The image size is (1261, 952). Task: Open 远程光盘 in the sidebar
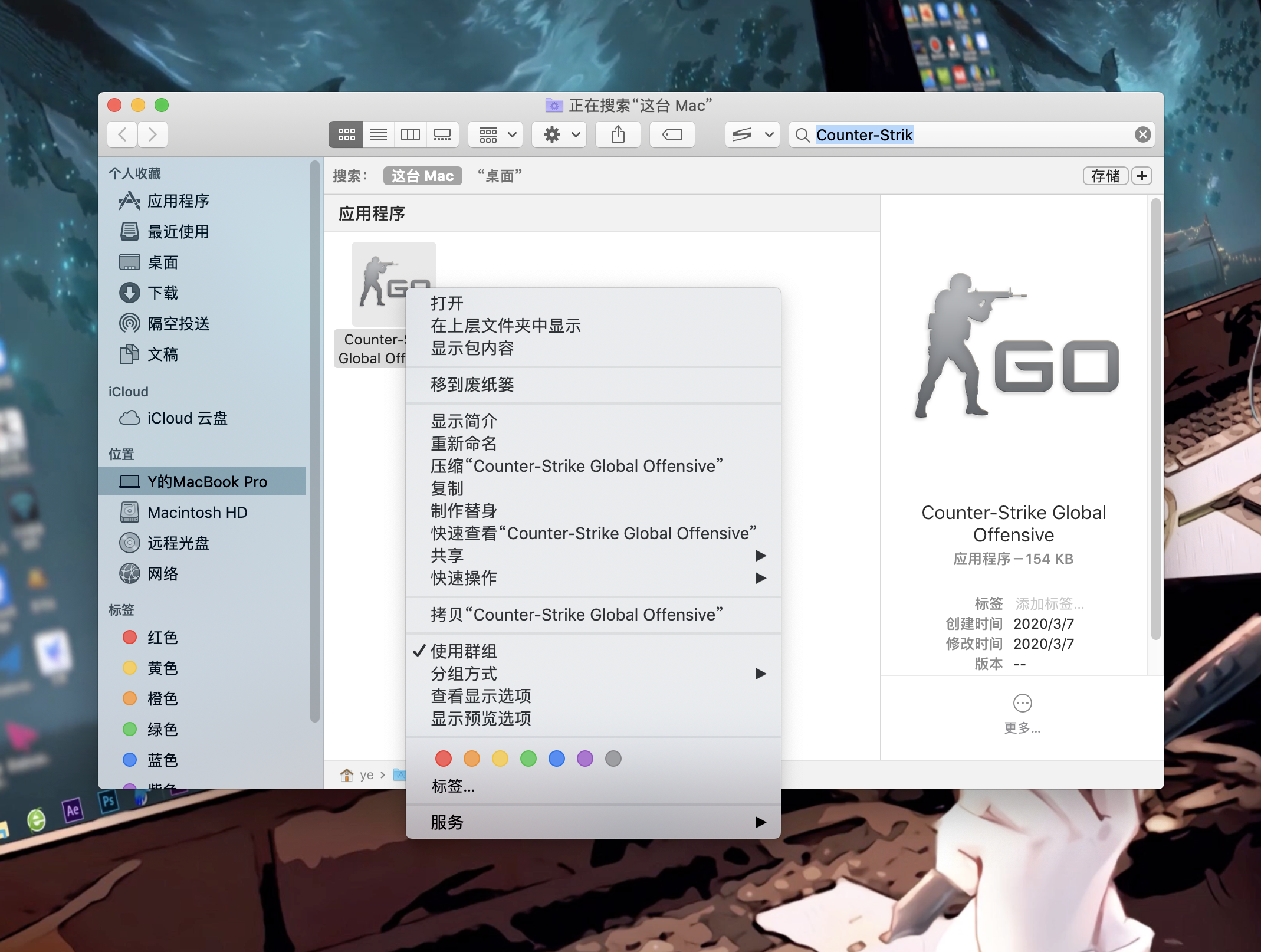(203, 543)
